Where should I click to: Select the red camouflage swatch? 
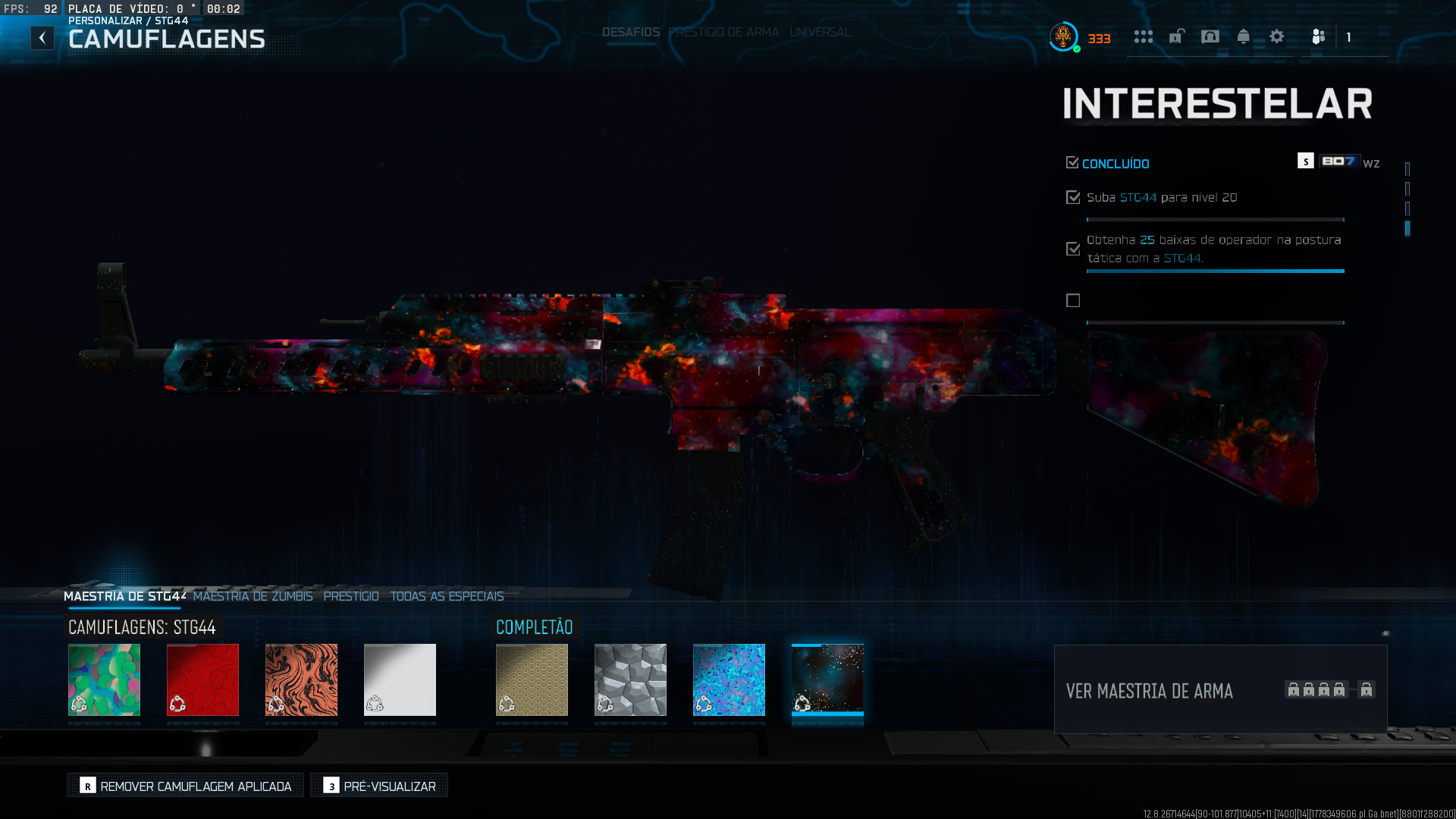click(202, 679)
